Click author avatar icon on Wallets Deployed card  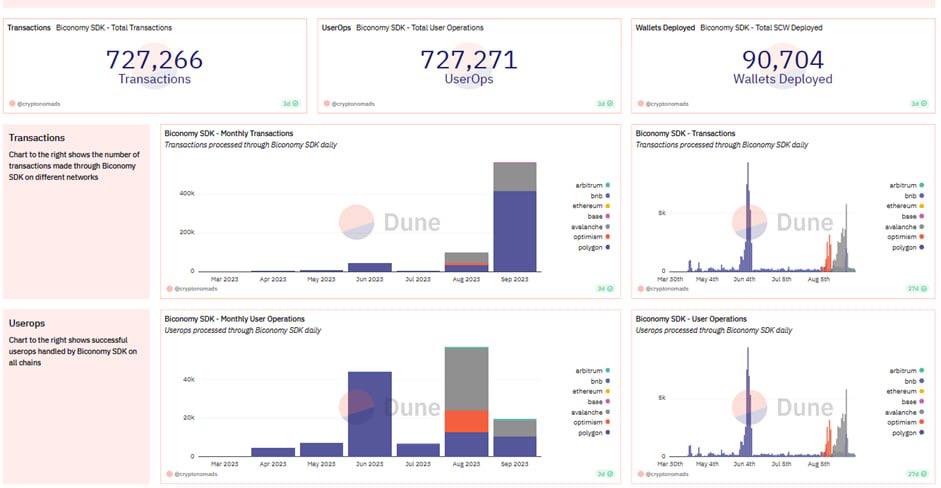point(640,104)
